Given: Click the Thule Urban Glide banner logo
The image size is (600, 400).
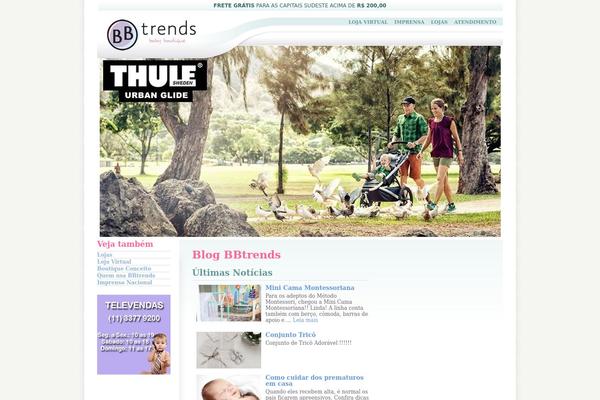Looking at the screenshot, I should click(155, 81).
